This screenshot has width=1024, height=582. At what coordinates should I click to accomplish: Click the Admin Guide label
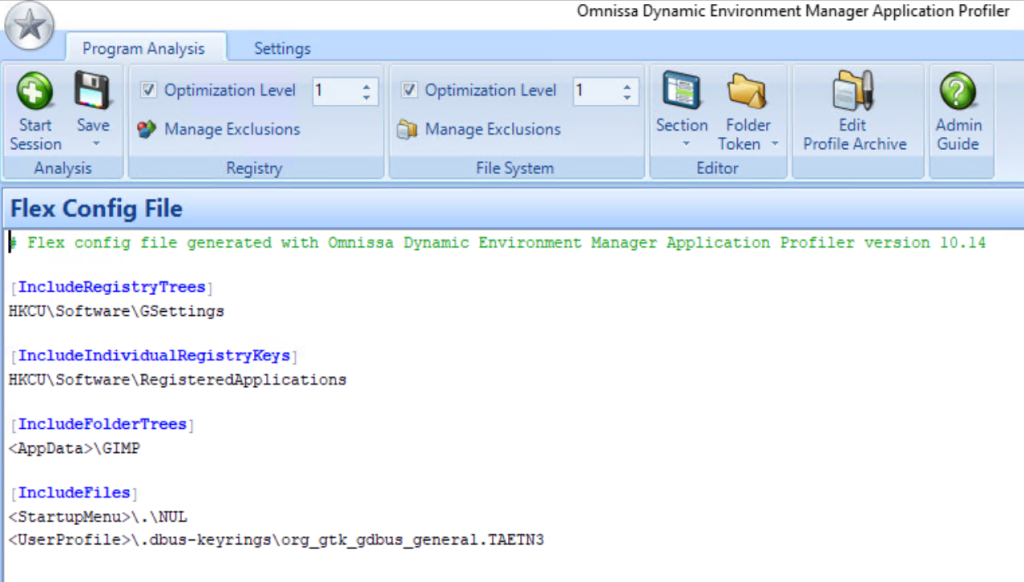(958, 134)
